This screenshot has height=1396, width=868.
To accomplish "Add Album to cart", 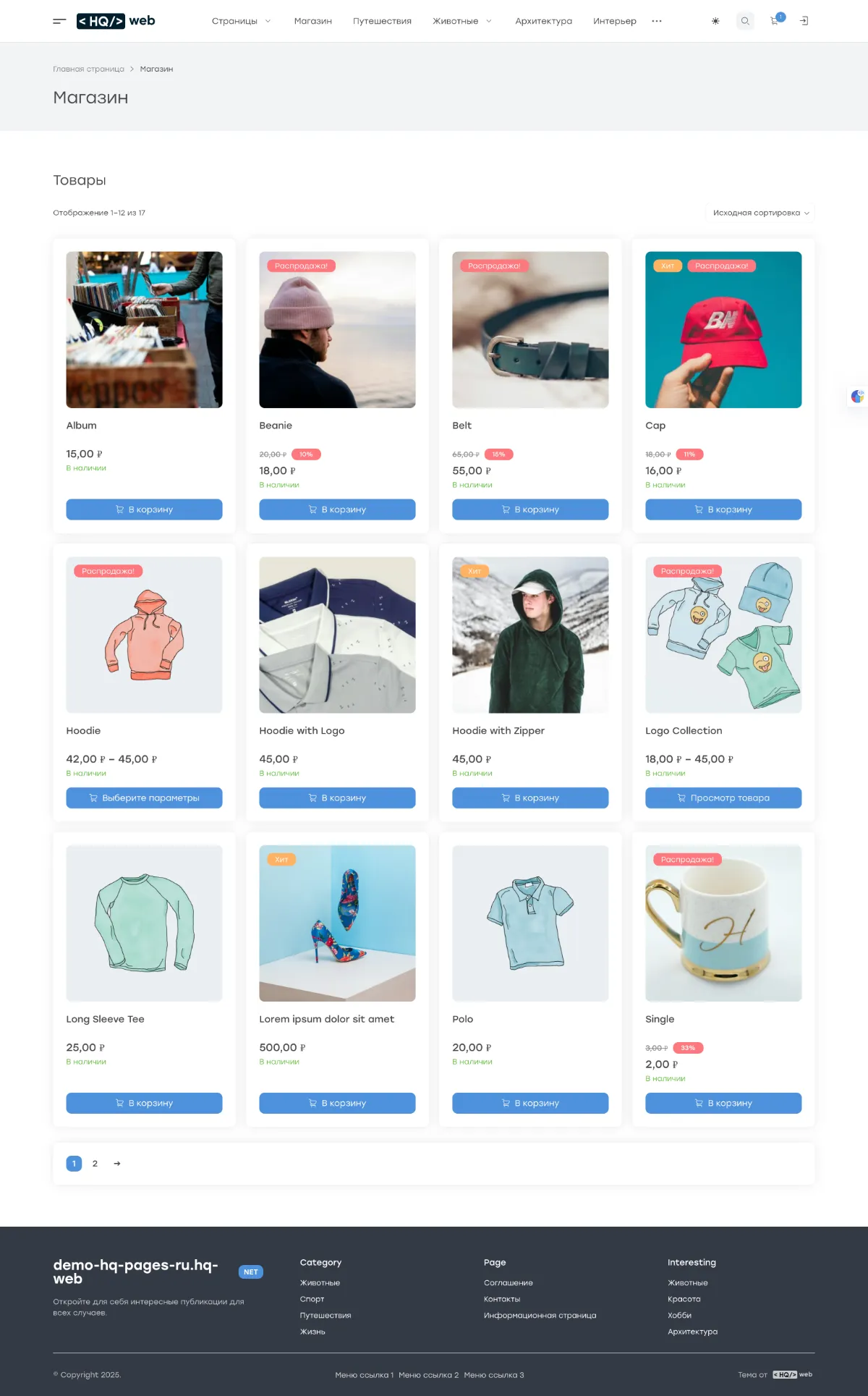I will (x=144, y=509).
